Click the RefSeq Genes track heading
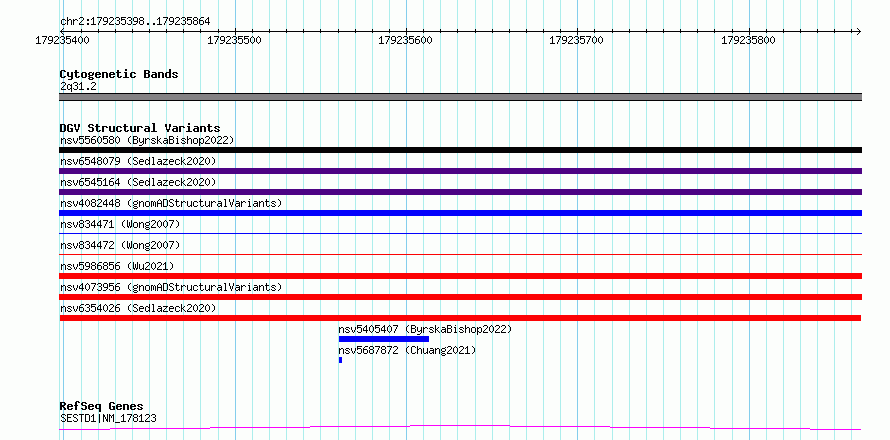 point(102,407)
